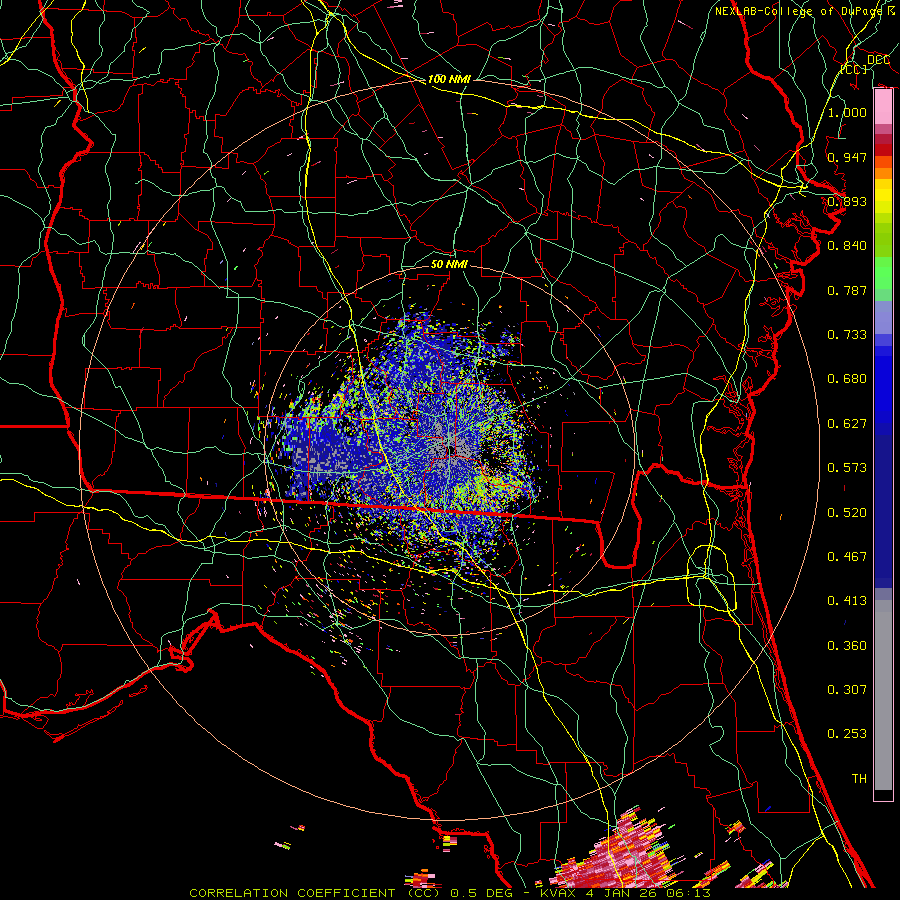Click the 0.947 legend value
The image size is (900, 900).
point(847,157)
